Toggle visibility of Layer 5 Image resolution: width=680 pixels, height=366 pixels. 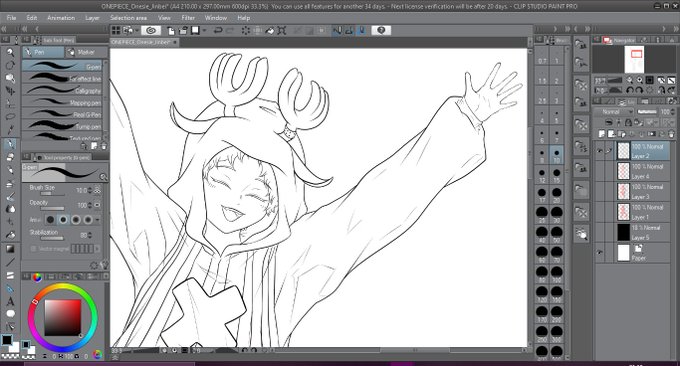600,232
